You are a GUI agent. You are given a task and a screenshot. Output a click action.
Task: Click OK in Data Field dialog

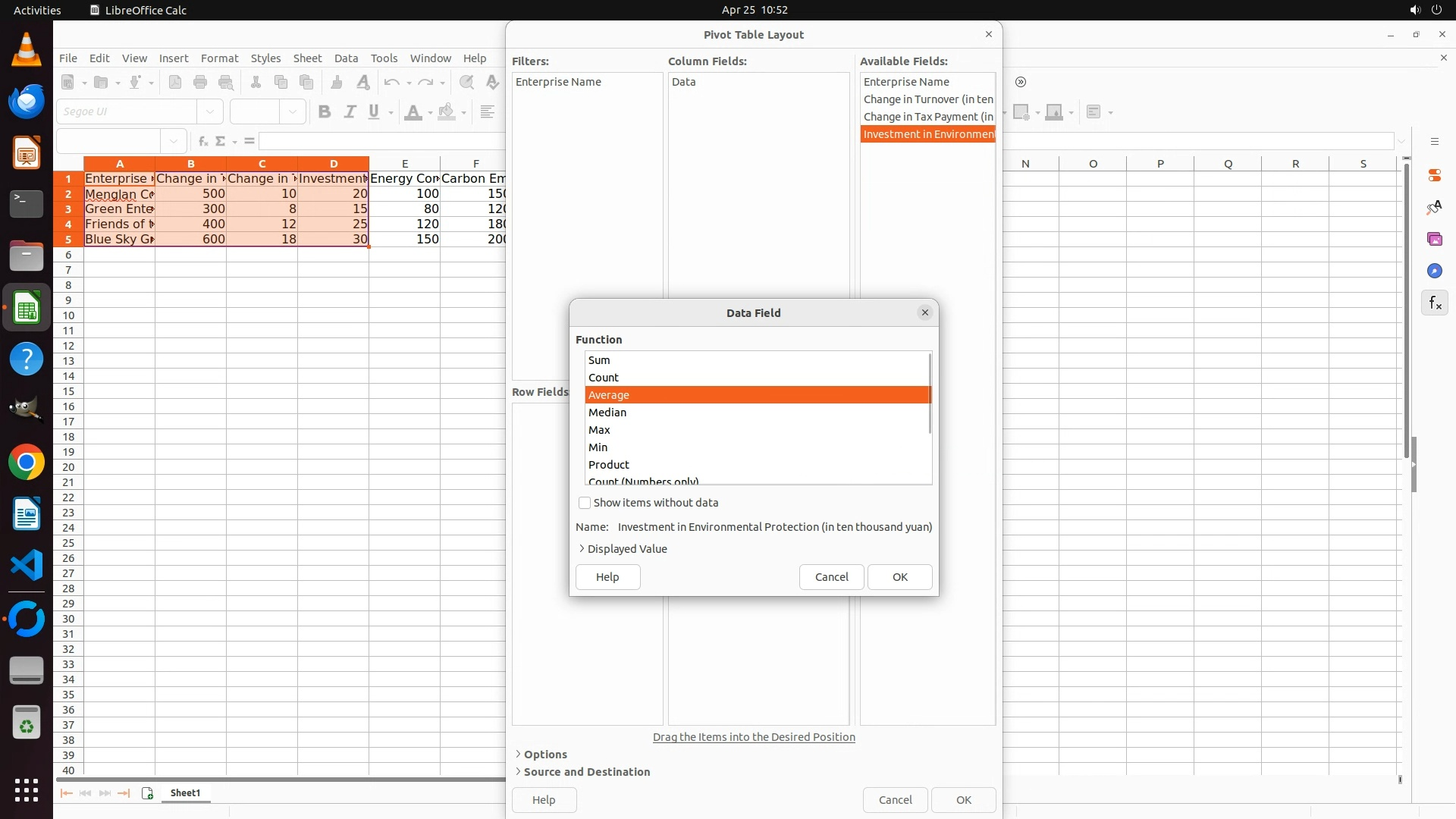899,577
